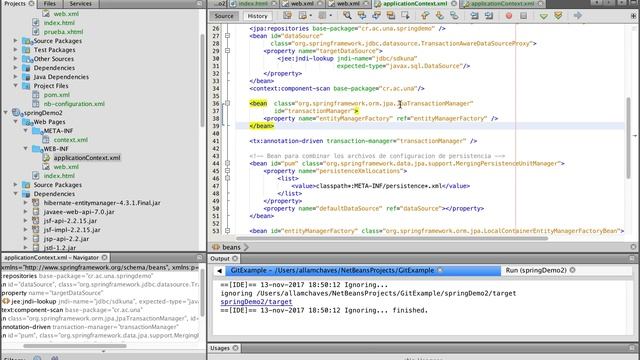Image resolution: width=640 pixels, height=360 pixels.
Task: Click the navigation history toolbar icon
Action: pyautogui.click(x=302, y=16)
